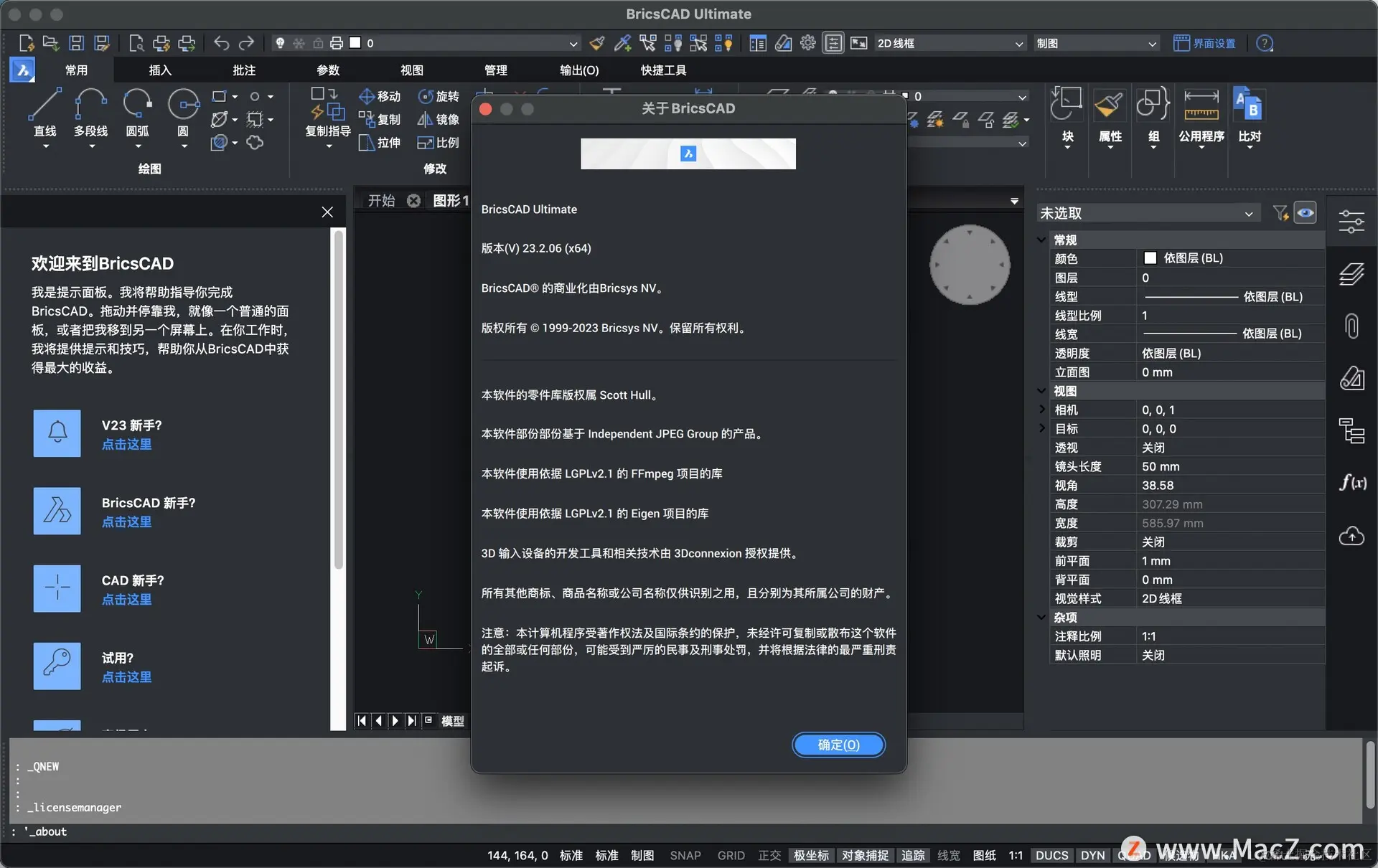Switch to the 视图 ribbon tab
This screenshot has height=868, width=1378.
click(x=412, y=70)
